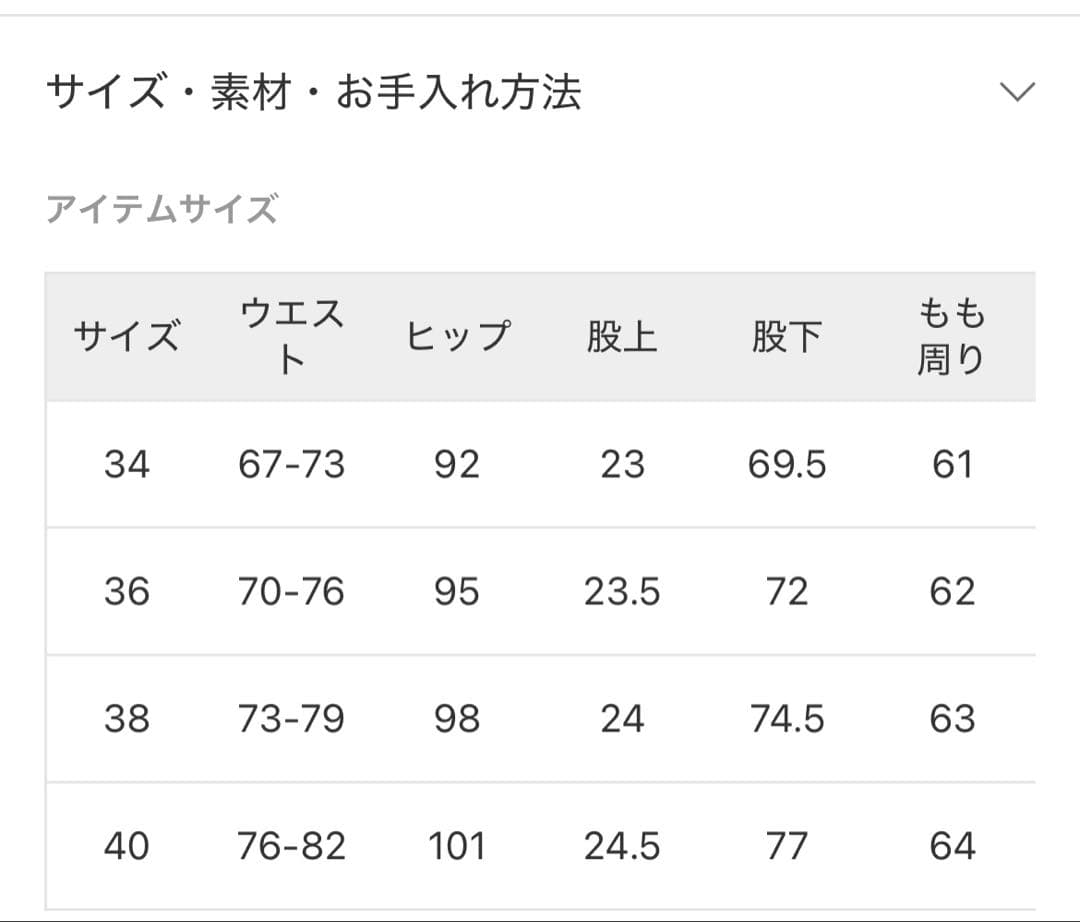Click size 34 in the table
1080x922 pixels.
(x=126, y=464)
